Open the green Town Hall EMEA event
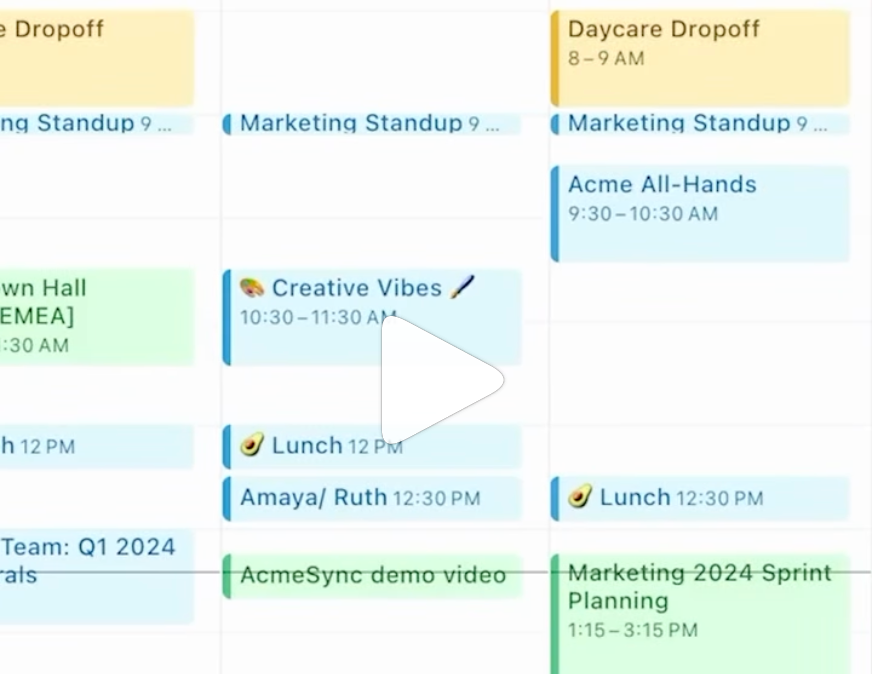The image size is (872, 674). point(97,318)
